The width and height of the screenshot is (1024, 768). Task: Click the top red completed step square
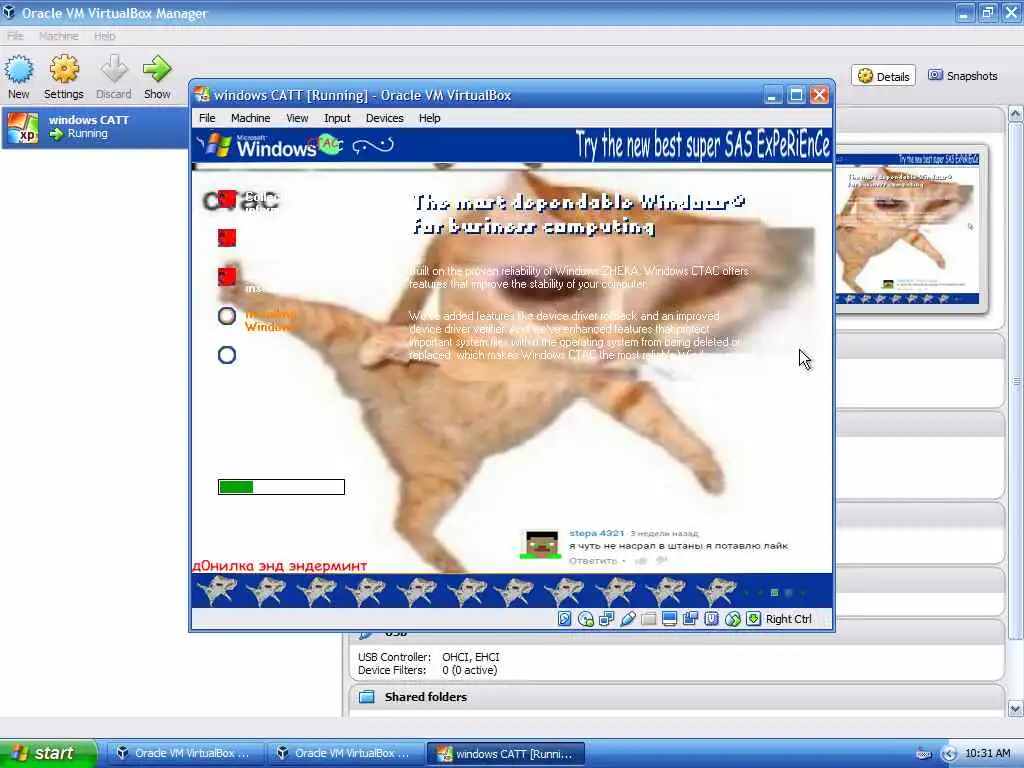(227, 199)
